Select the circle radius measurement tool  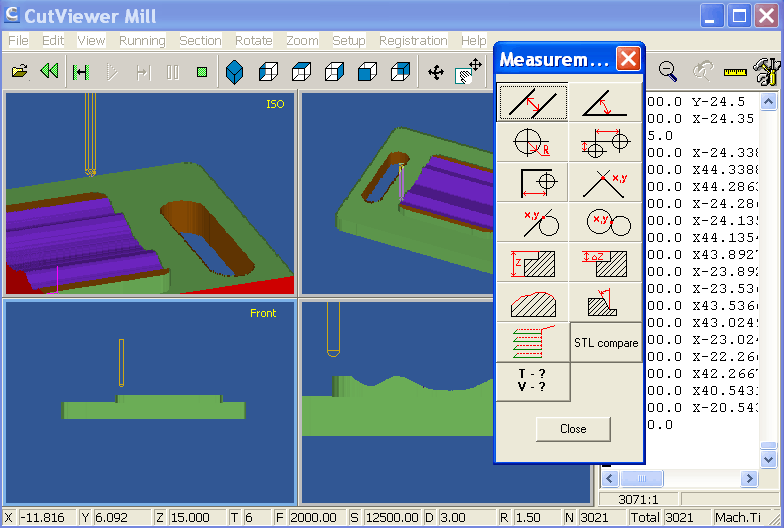532,142
